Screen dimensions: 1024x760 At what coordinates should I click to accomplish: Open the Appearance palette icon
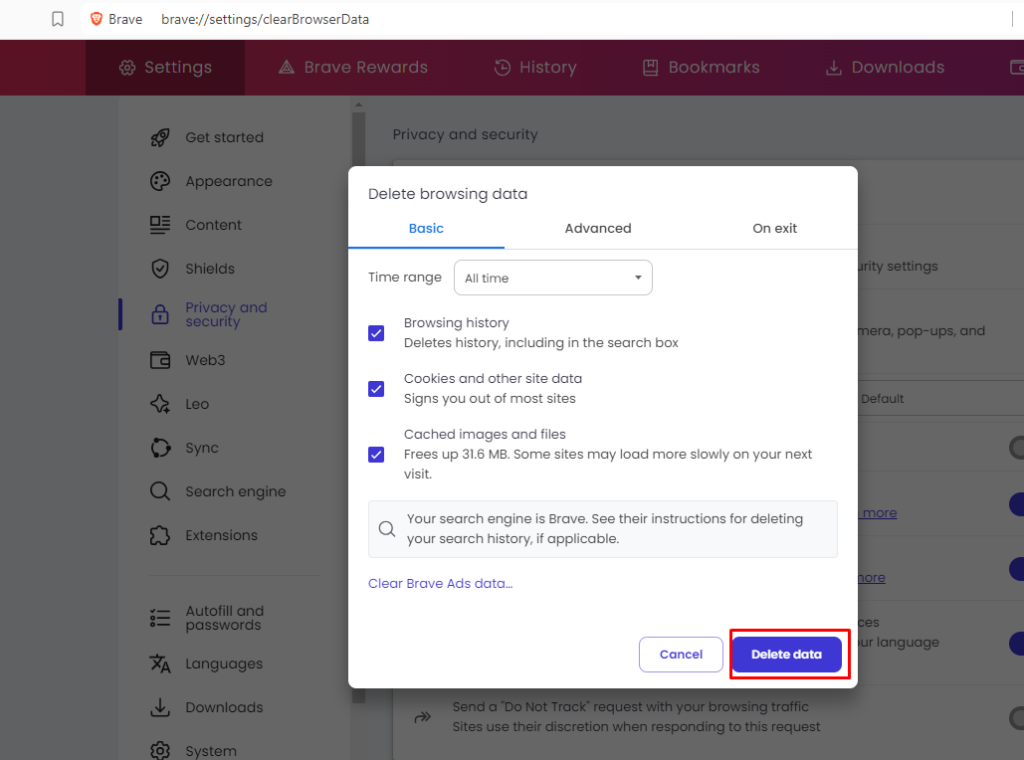coord(159,181)
